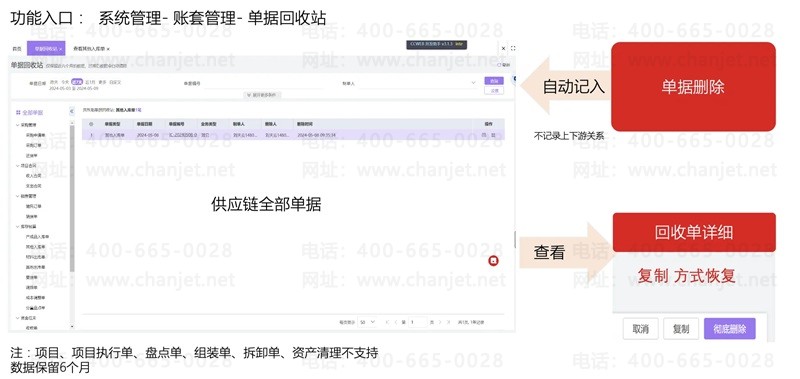
Task: Click the 全部单据 grid icon
Action: pos(18,112)
